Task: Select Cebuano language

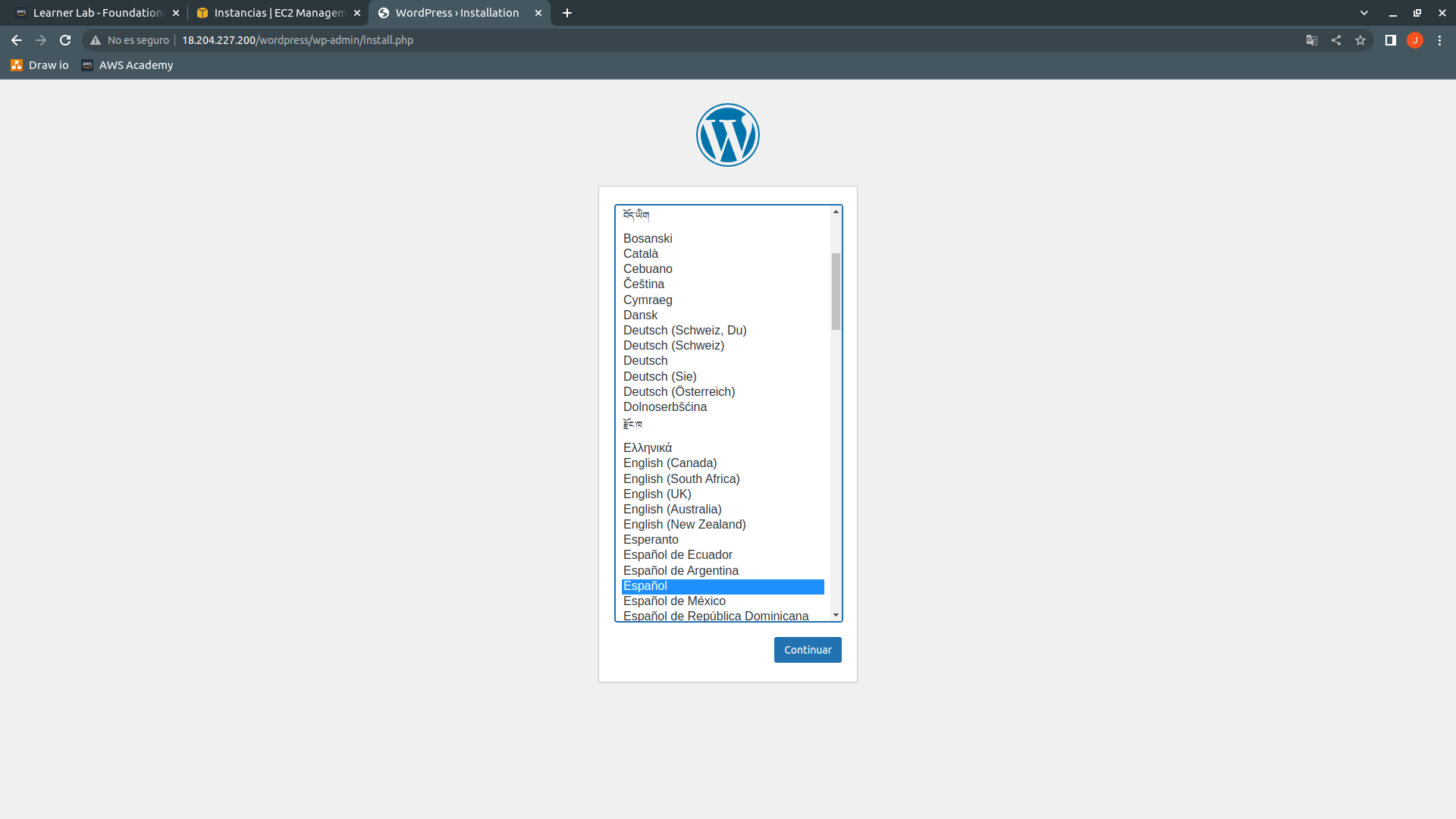Action: (723, 268)
